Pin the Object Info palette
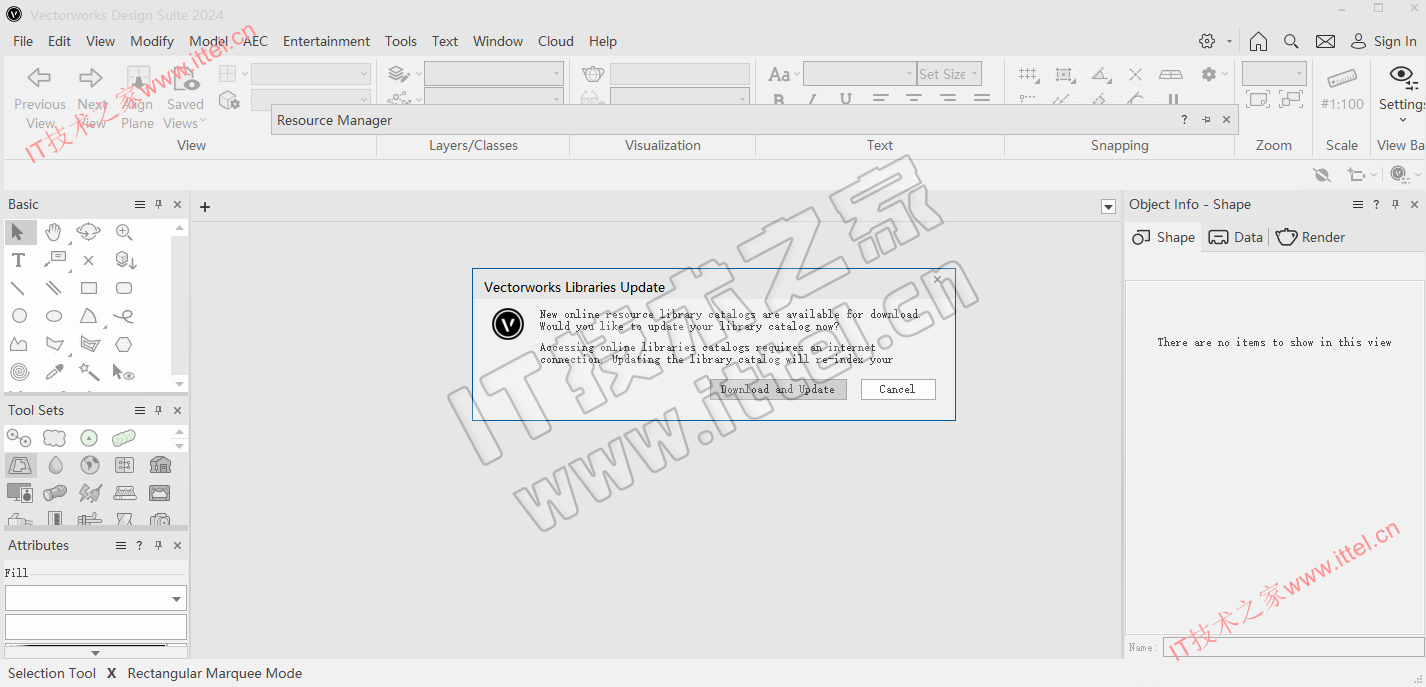 [1395, 204]
